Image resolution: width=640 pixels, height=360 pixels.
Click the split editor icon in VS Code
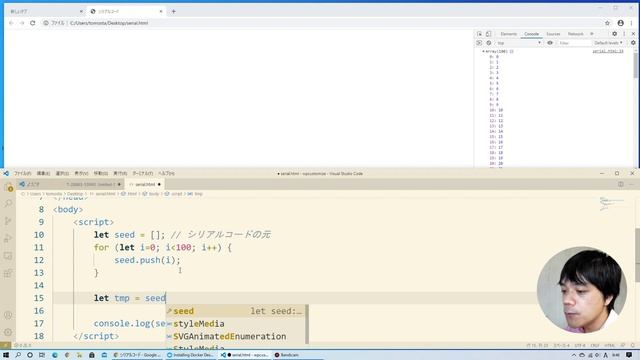620,184
